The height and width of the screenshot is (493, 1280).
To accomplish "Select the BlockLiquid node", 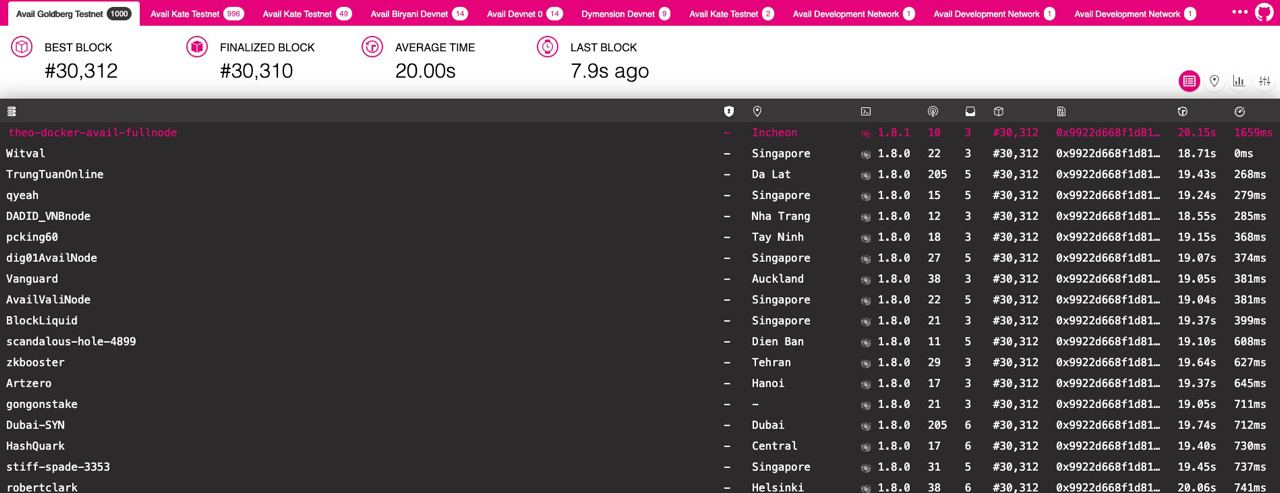I will coord(640,321).
